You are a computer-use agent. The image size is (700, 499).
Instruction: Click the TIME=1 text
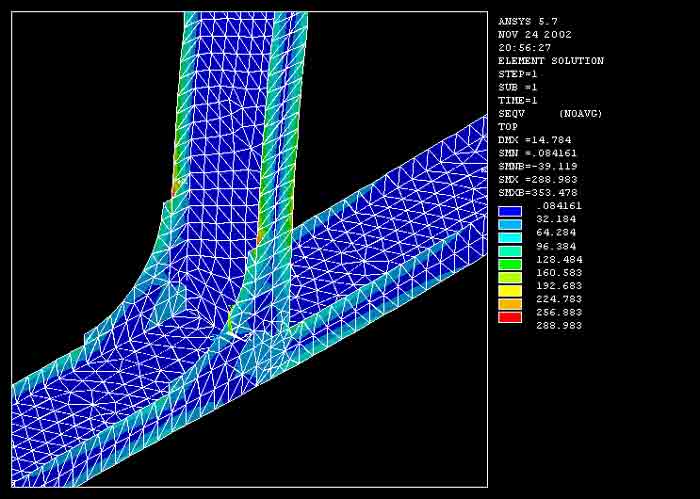(x=517, y=100)
